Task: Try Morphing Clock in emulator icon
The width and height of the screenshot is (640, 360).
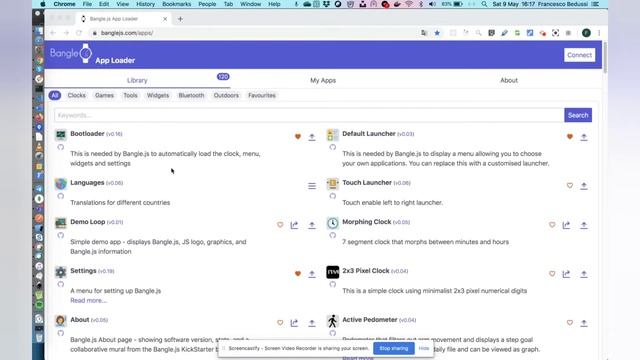Action: pos(566,225)
